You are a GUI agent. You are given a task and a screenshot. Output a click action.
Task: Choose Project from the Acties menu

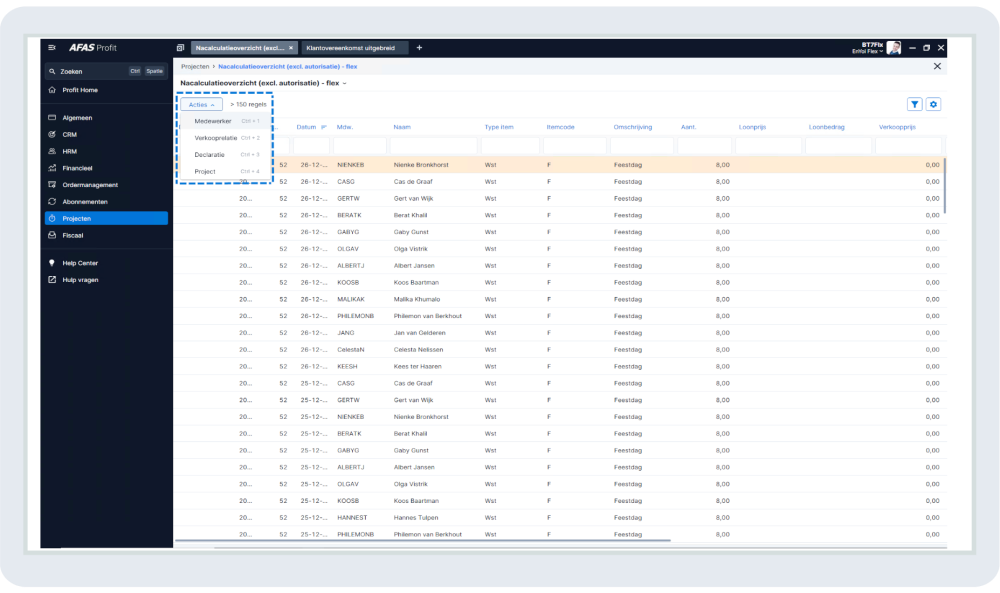pyautogui.click(x=226, y=172)
